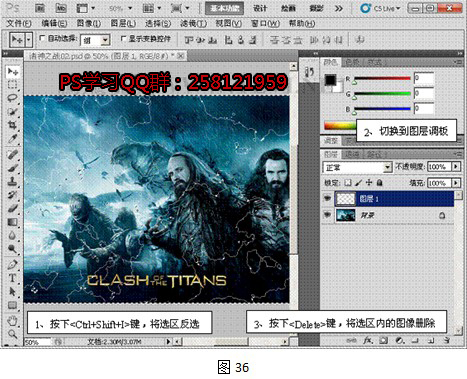Click the green G channel slider
Image resolution: width=467 pixels, height=379 pixels.
(382, 94)
